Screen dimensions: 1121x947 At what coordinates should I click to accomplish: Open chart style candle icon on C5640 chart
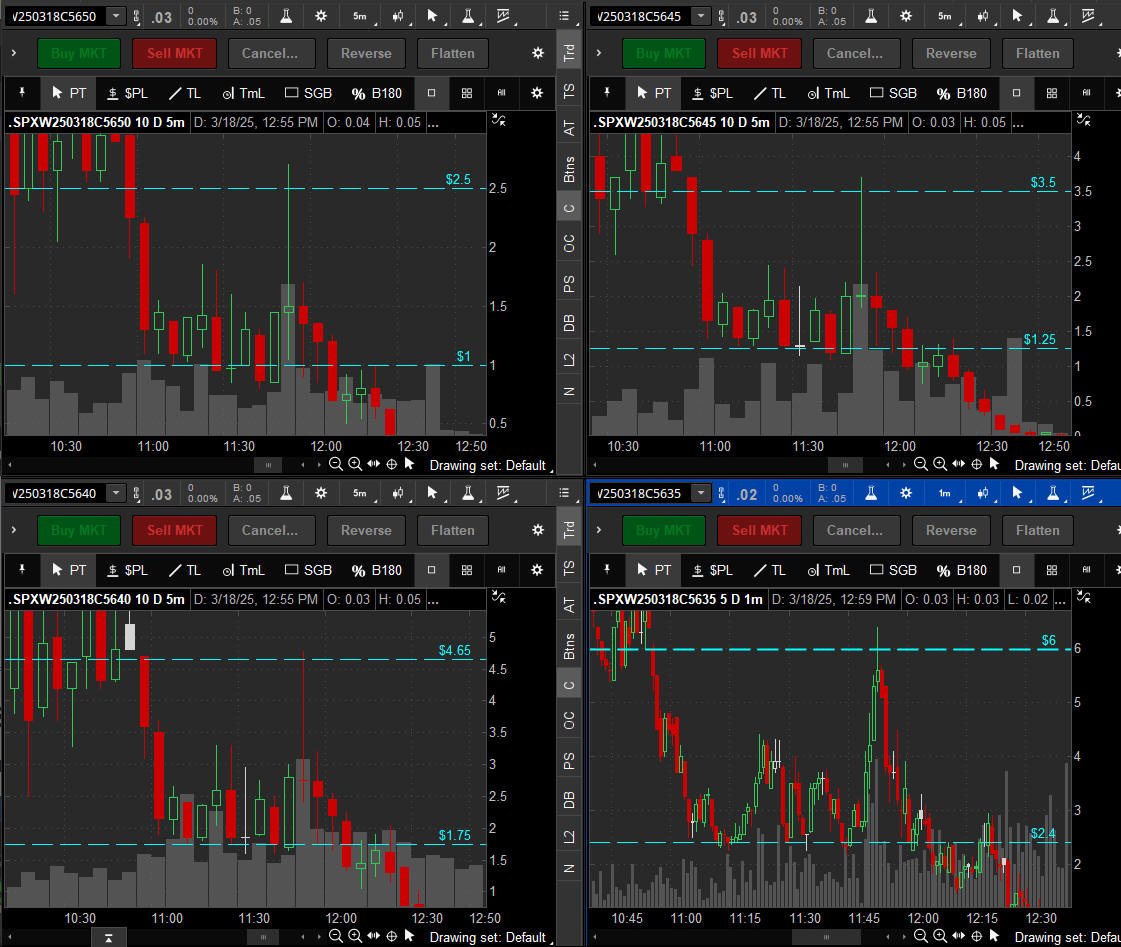pyautogui.click(x=398, y=492)
